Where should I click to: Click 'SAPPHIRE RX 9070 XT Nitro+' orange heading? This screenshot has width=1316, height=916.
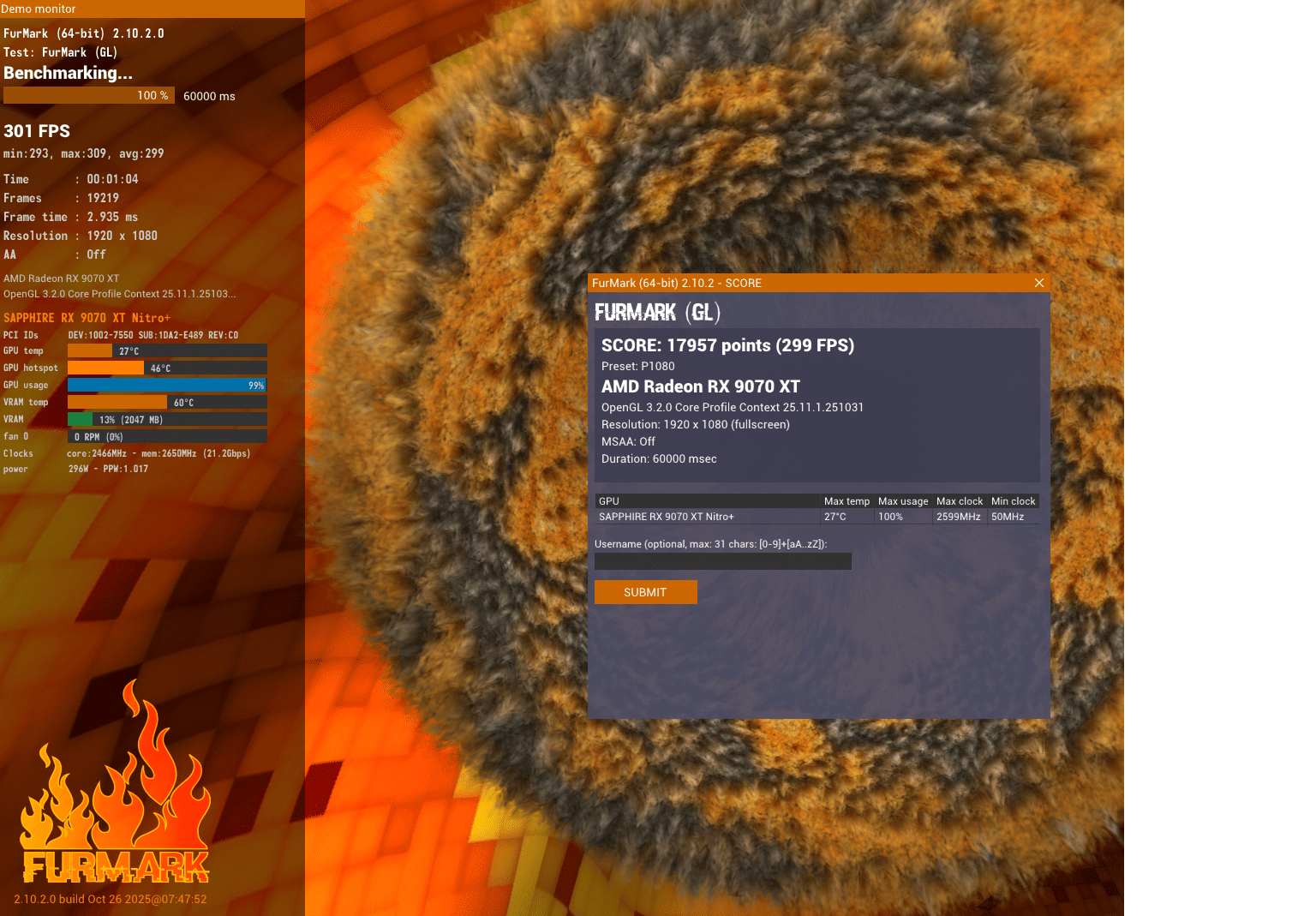(x=87, y=318)
